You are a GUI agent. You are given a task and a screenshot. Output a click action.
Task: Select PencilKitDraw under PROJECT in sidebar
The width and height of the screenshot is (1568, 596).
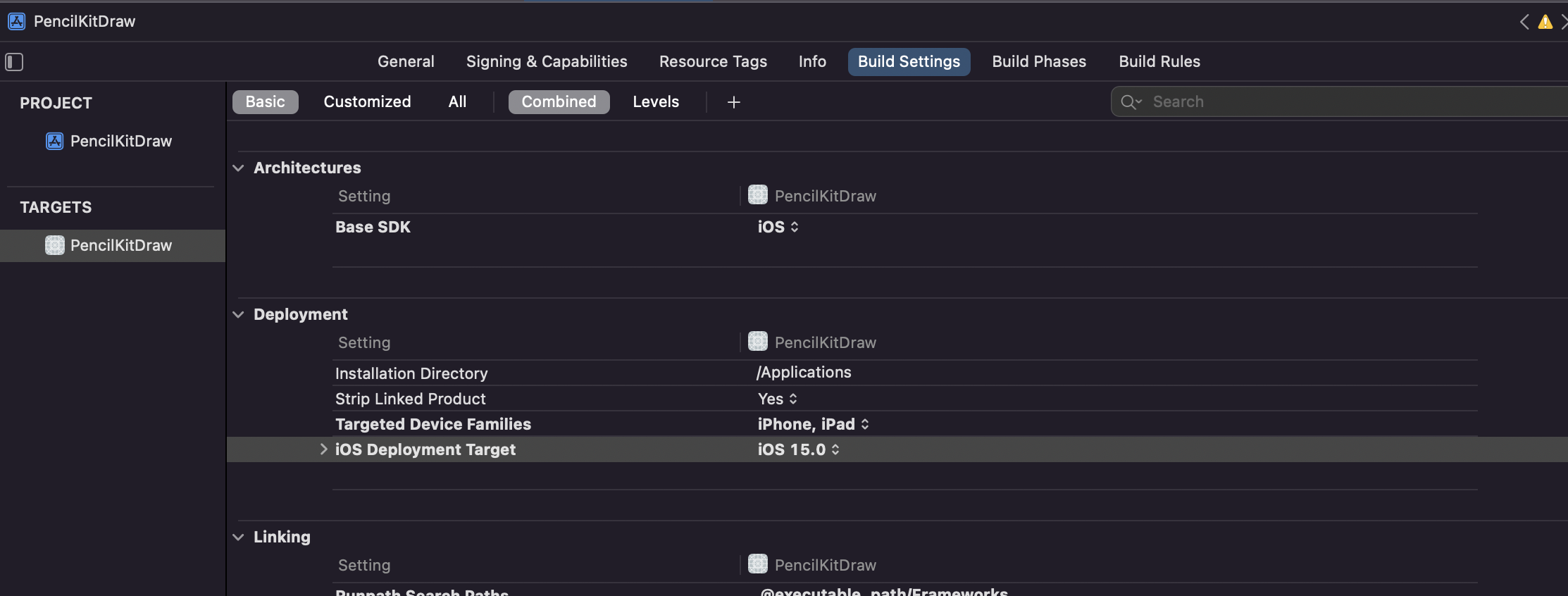click(120, 141)
